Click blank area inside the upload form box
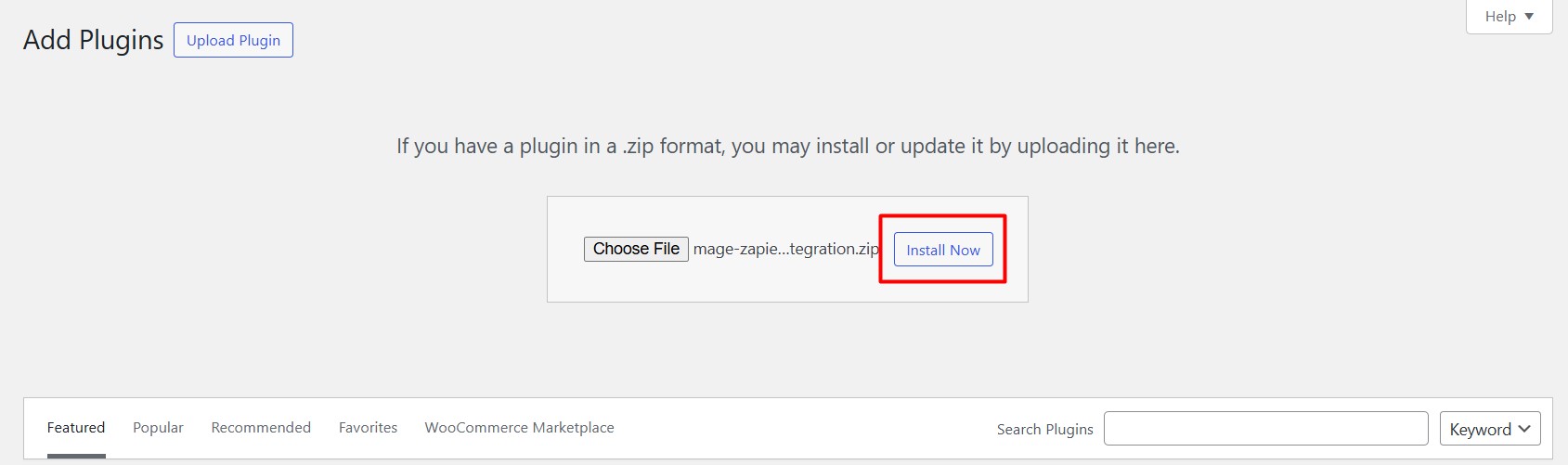The image size is (1568, 465). (787, 281)
